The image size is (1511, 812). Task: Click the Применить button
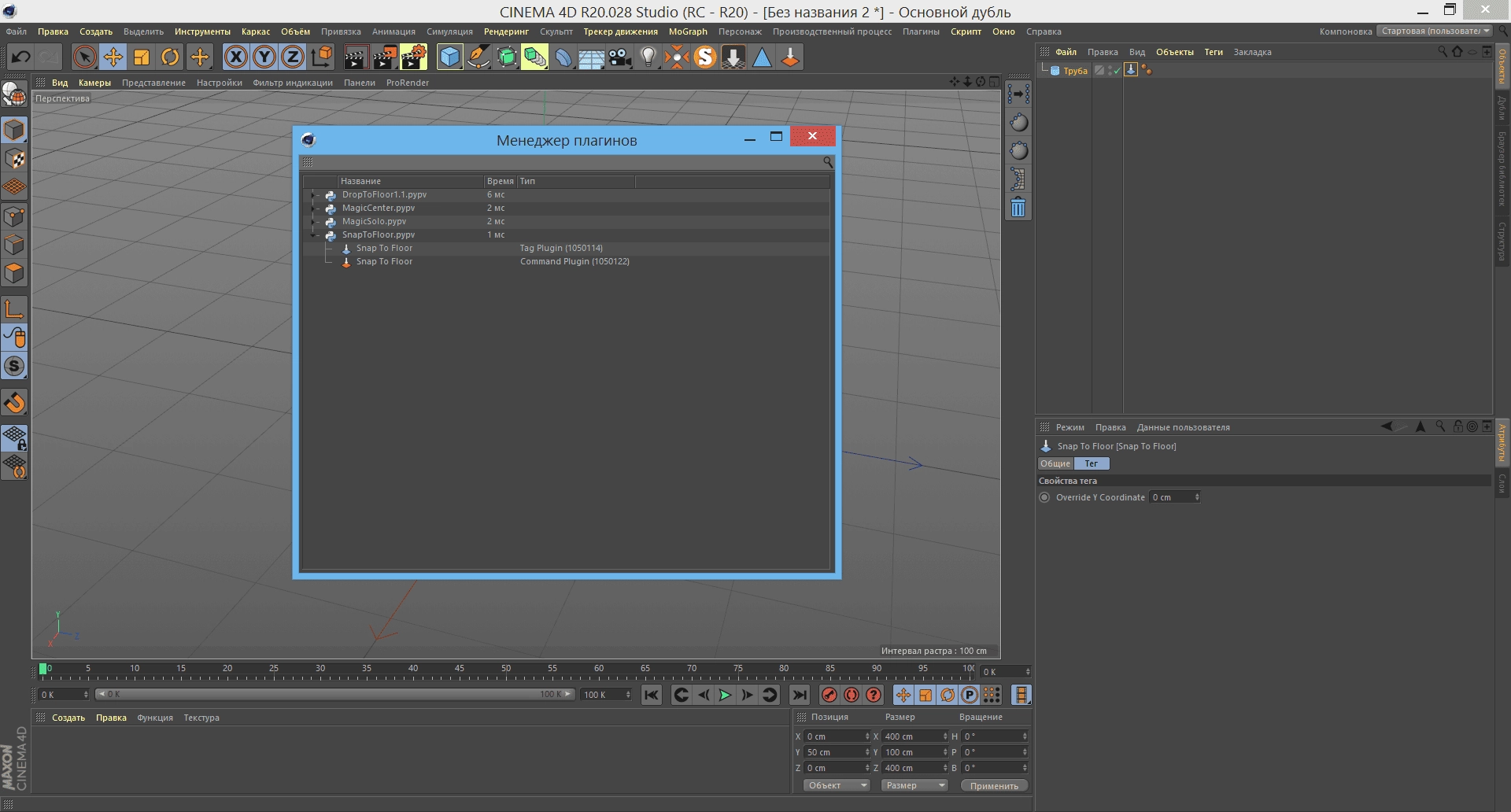tap(994, 785)
